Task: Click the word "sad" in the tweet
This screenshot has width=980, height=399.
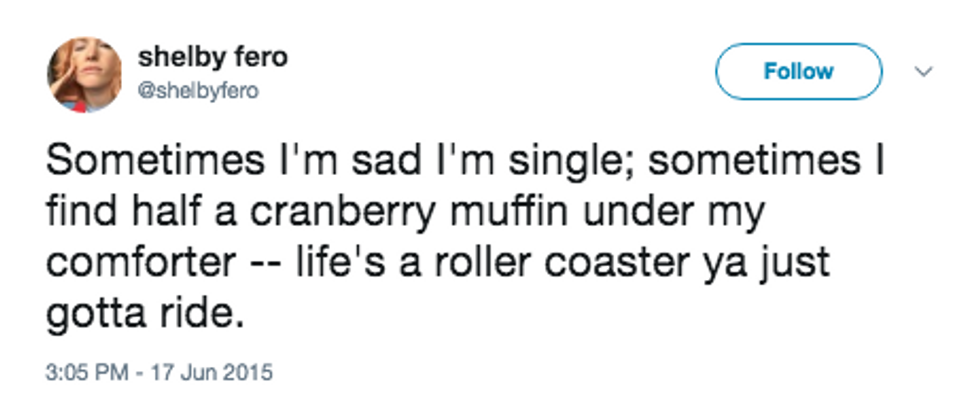Action: pos(386,161)
